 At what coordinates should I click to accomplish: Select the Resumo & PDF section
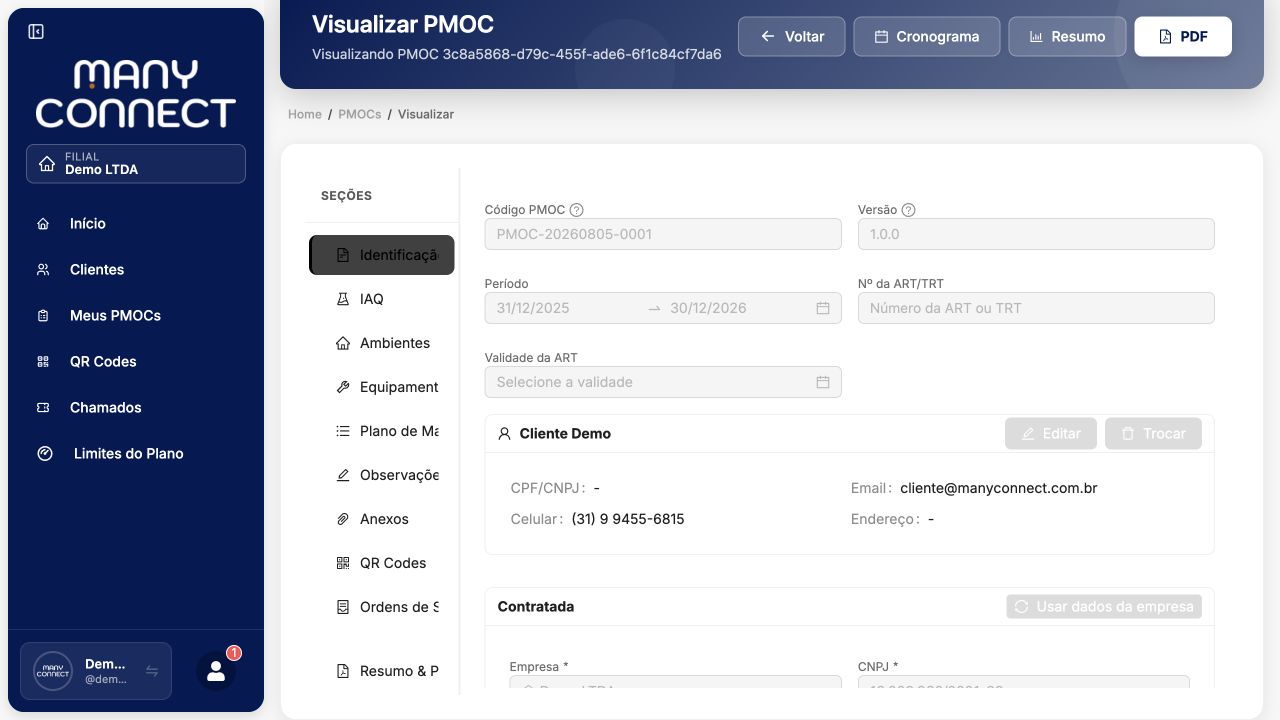pos(382,671)
